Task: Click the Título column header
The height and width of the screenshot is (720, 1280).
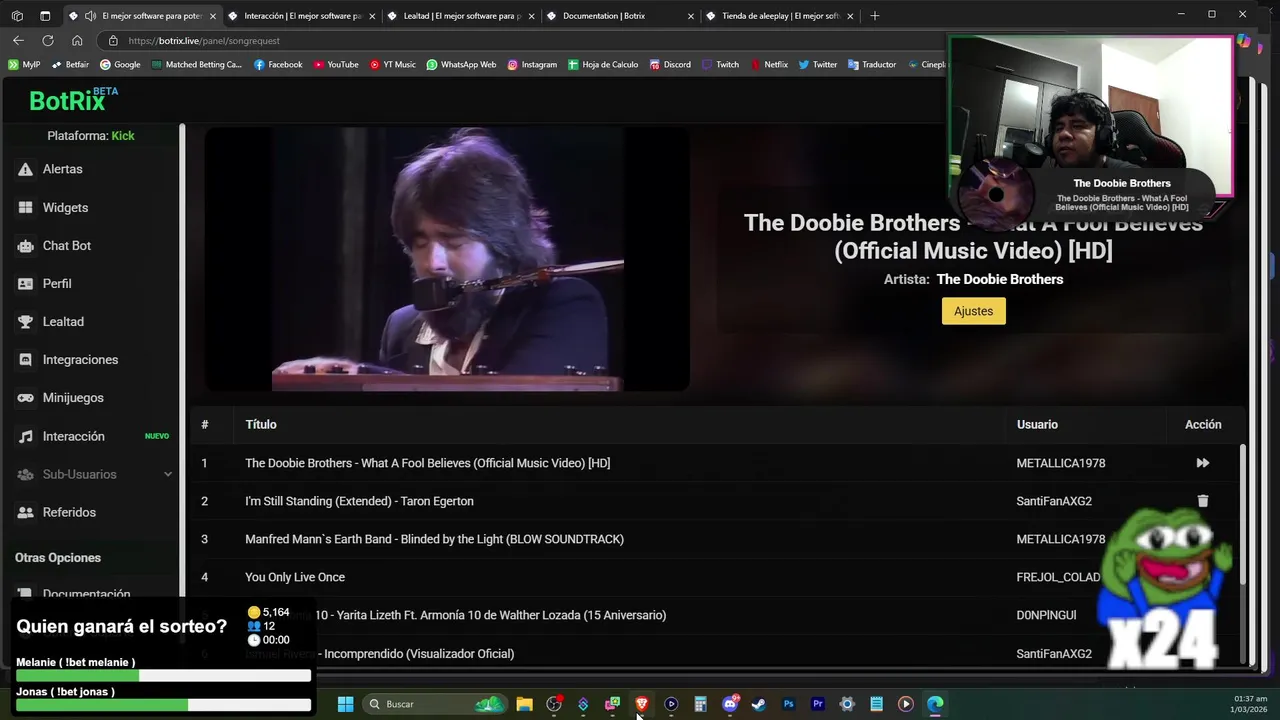Action: point(260,424)
